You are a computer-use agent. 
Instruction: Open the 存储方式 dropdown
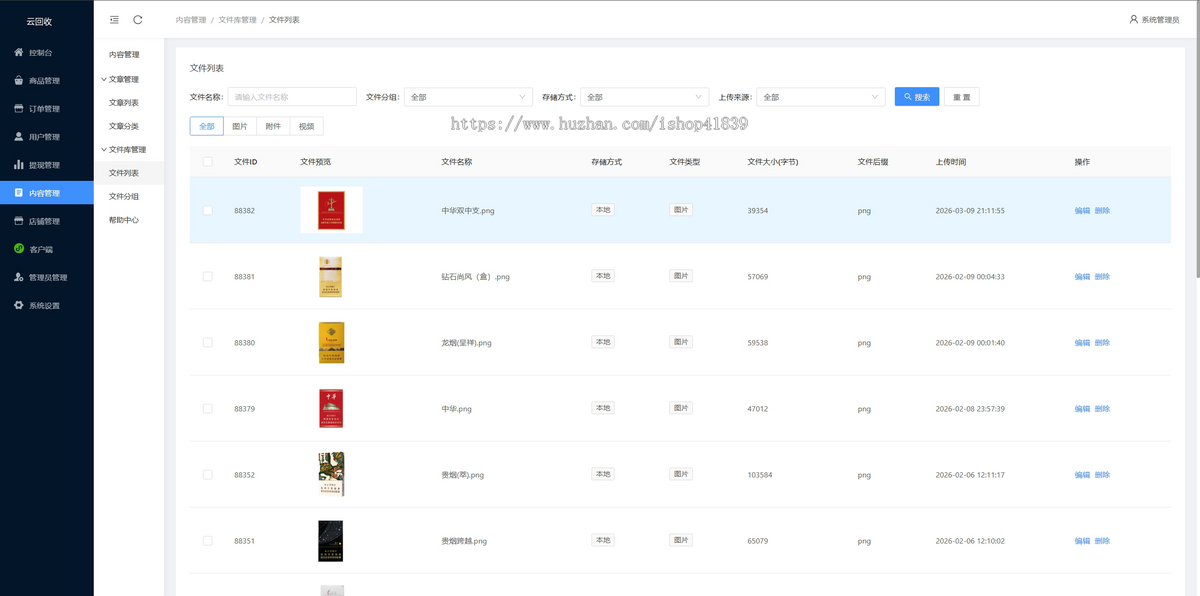tap(645, 97)
